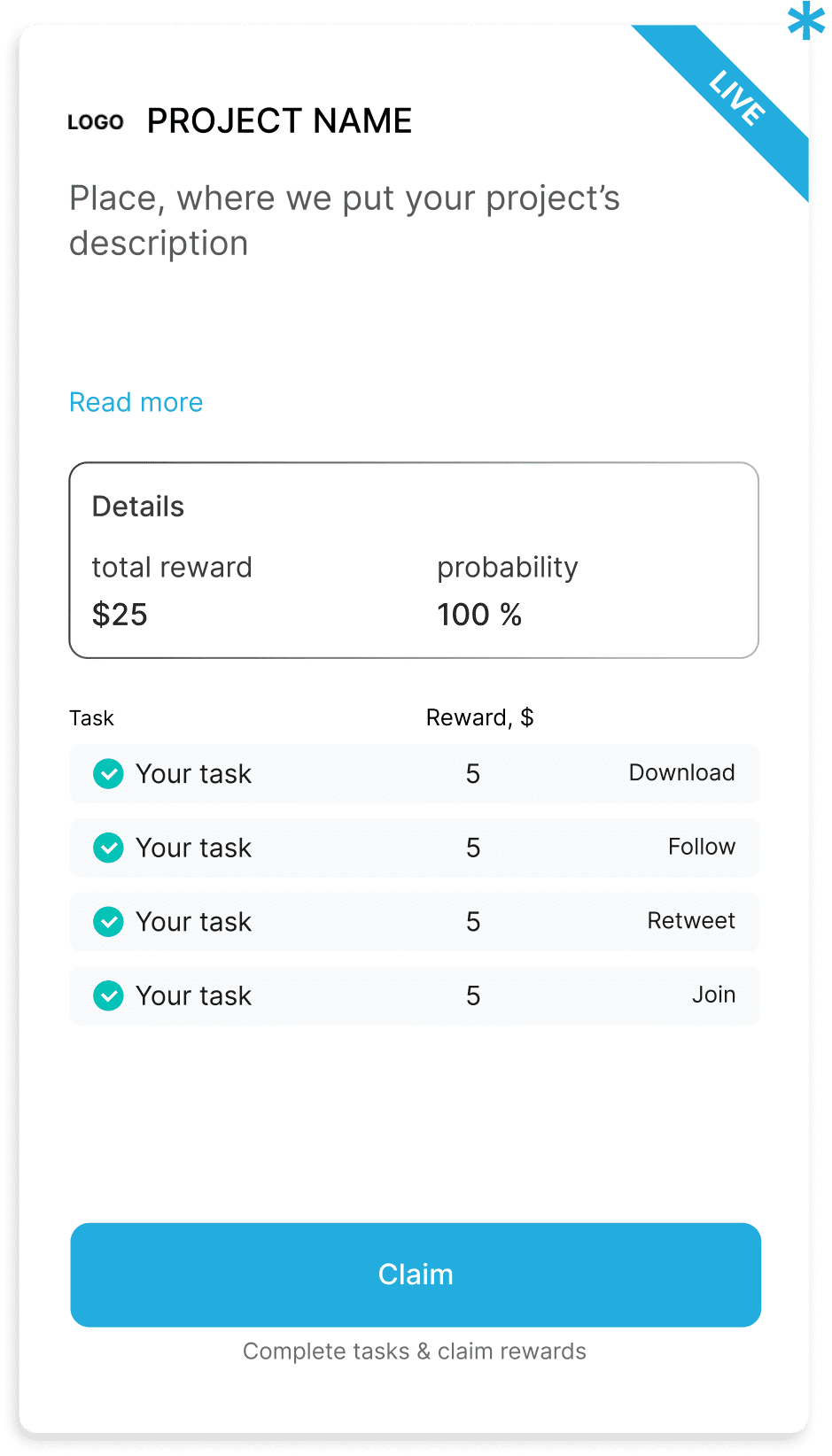Image resolution: width=832 pixels, height=1456 pixels.
Task: Select the $25 total reward value
Action: [120, 615]
